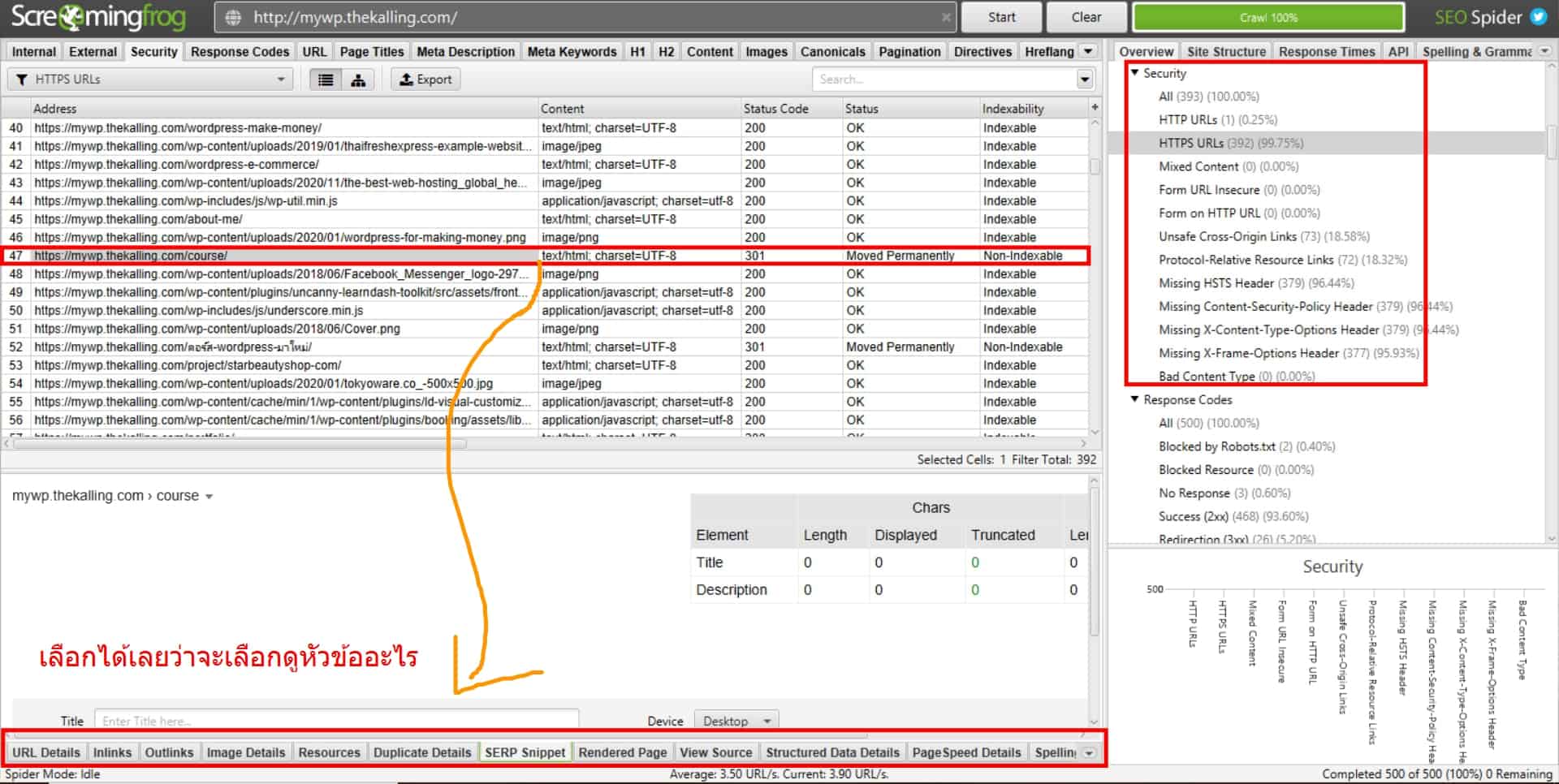Open Device Desktop dropdown
The height and width of the screenshot is (784, 1559).
[x=735, y=721]
